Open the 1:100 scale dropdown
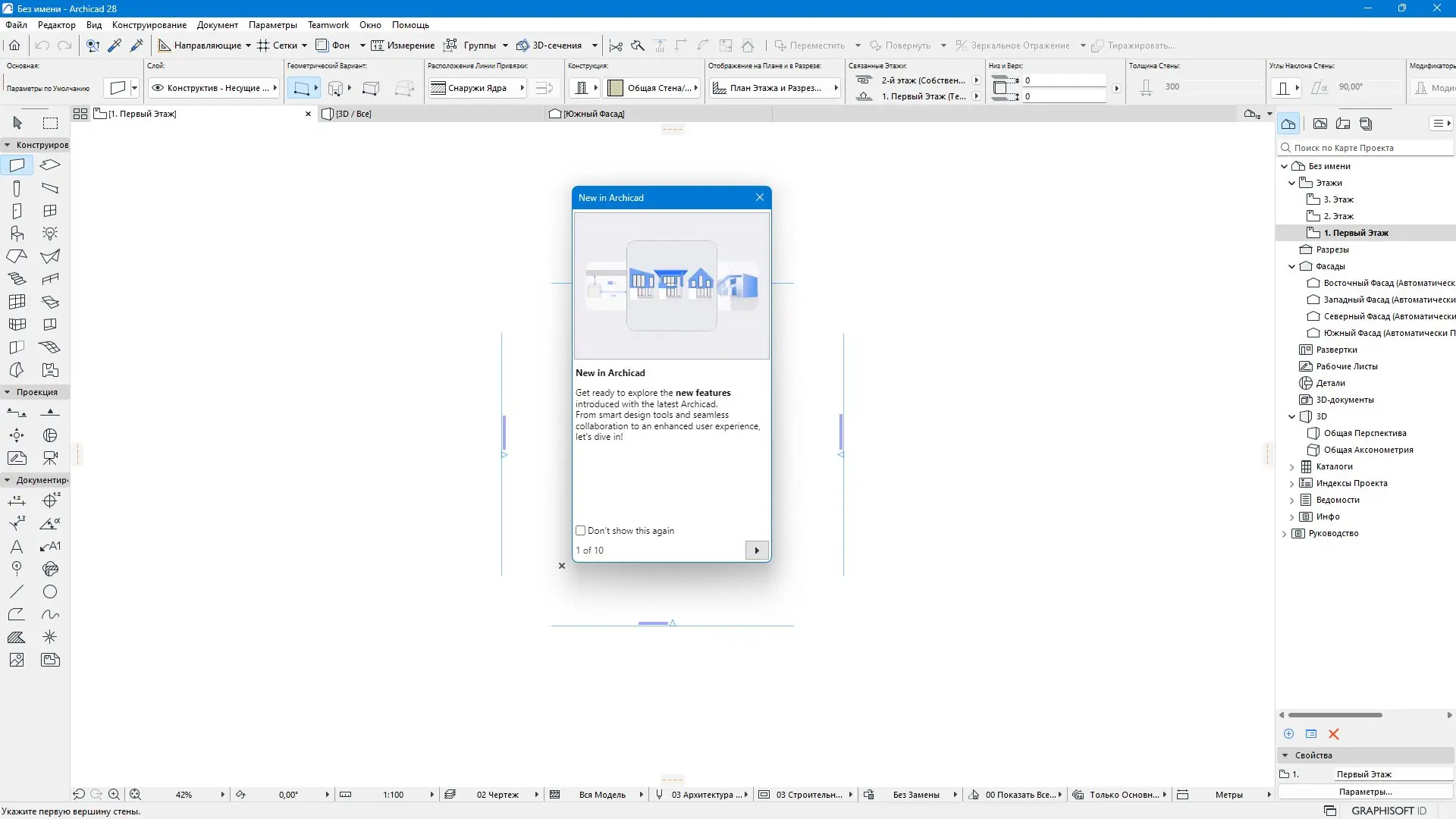Viewport: 1456px width, 819px height. point(432,795)
